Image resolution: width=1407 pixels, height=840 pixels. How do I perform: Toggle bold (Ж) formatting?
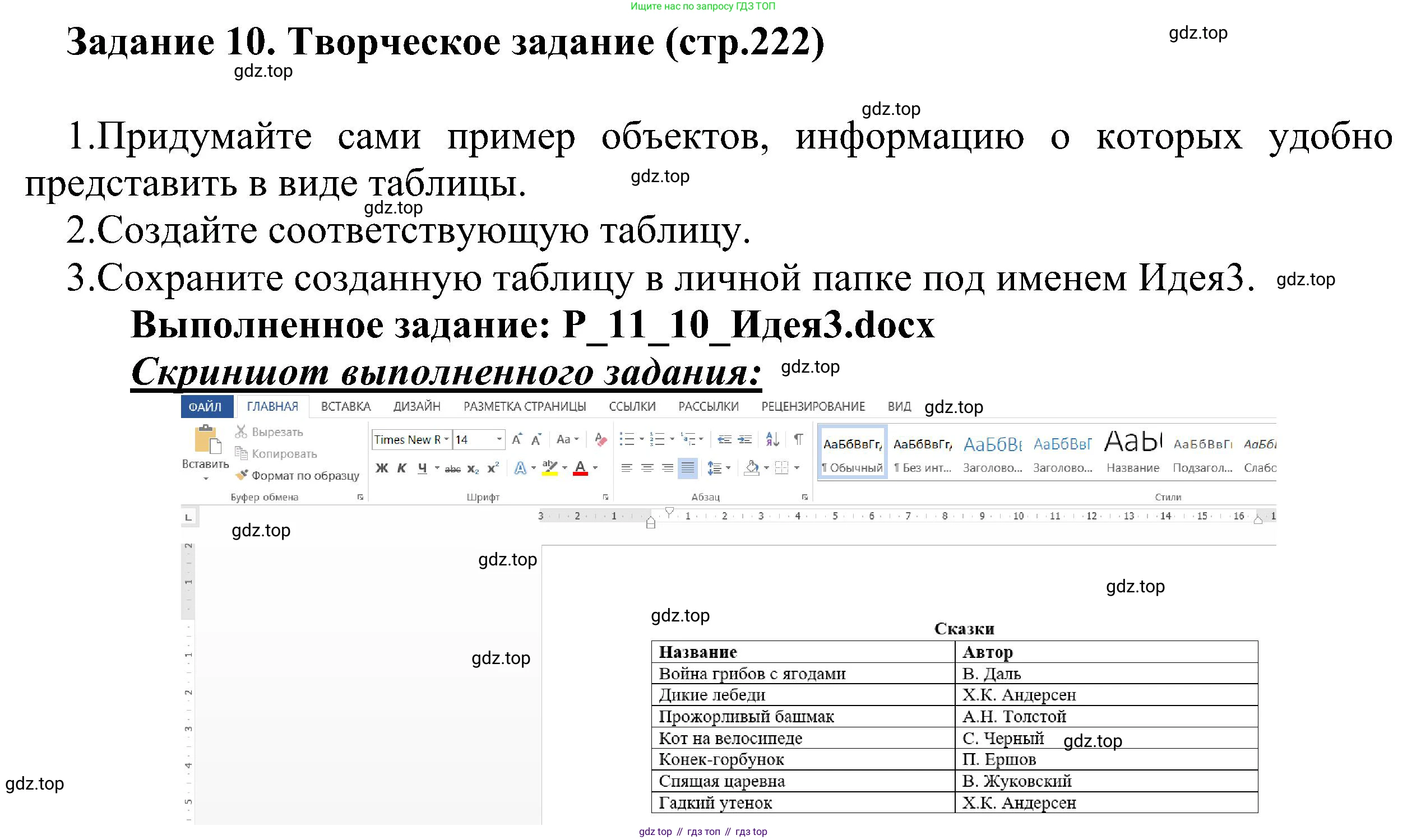382,468
